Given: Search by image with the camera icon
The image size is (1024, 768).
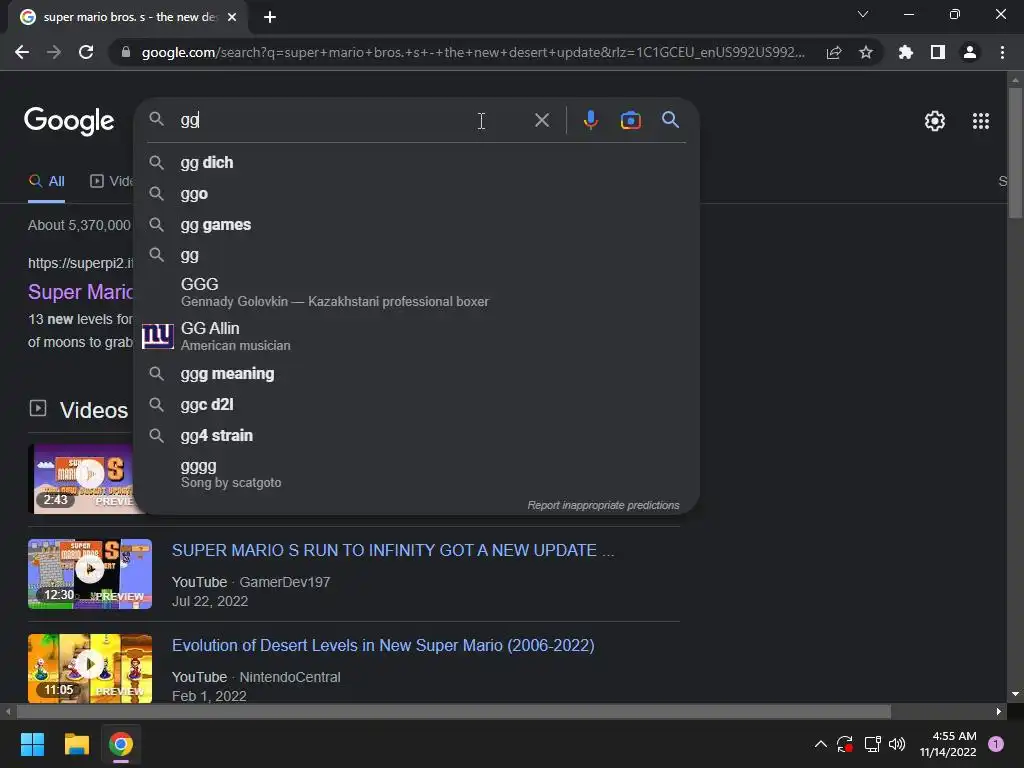Looking at the screenshot, I should 630,120.
